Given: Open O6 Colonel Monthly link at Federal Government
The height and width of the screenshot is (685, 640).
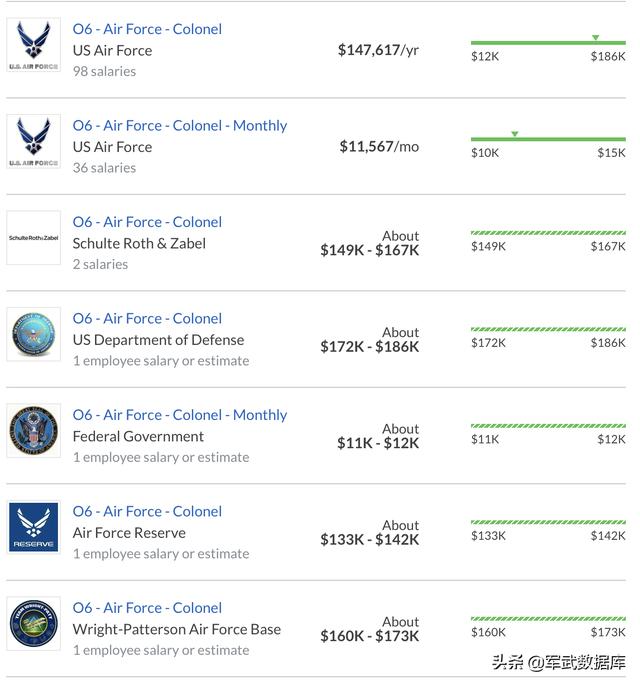Looking at the screenshot, I should [180, 415].
